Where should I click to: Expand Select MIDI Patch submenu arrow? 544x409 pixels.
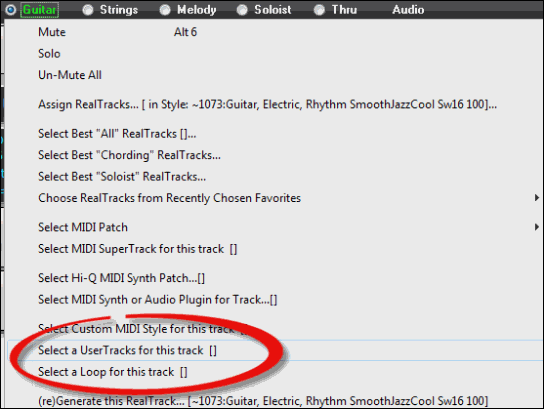coord(536,227)
